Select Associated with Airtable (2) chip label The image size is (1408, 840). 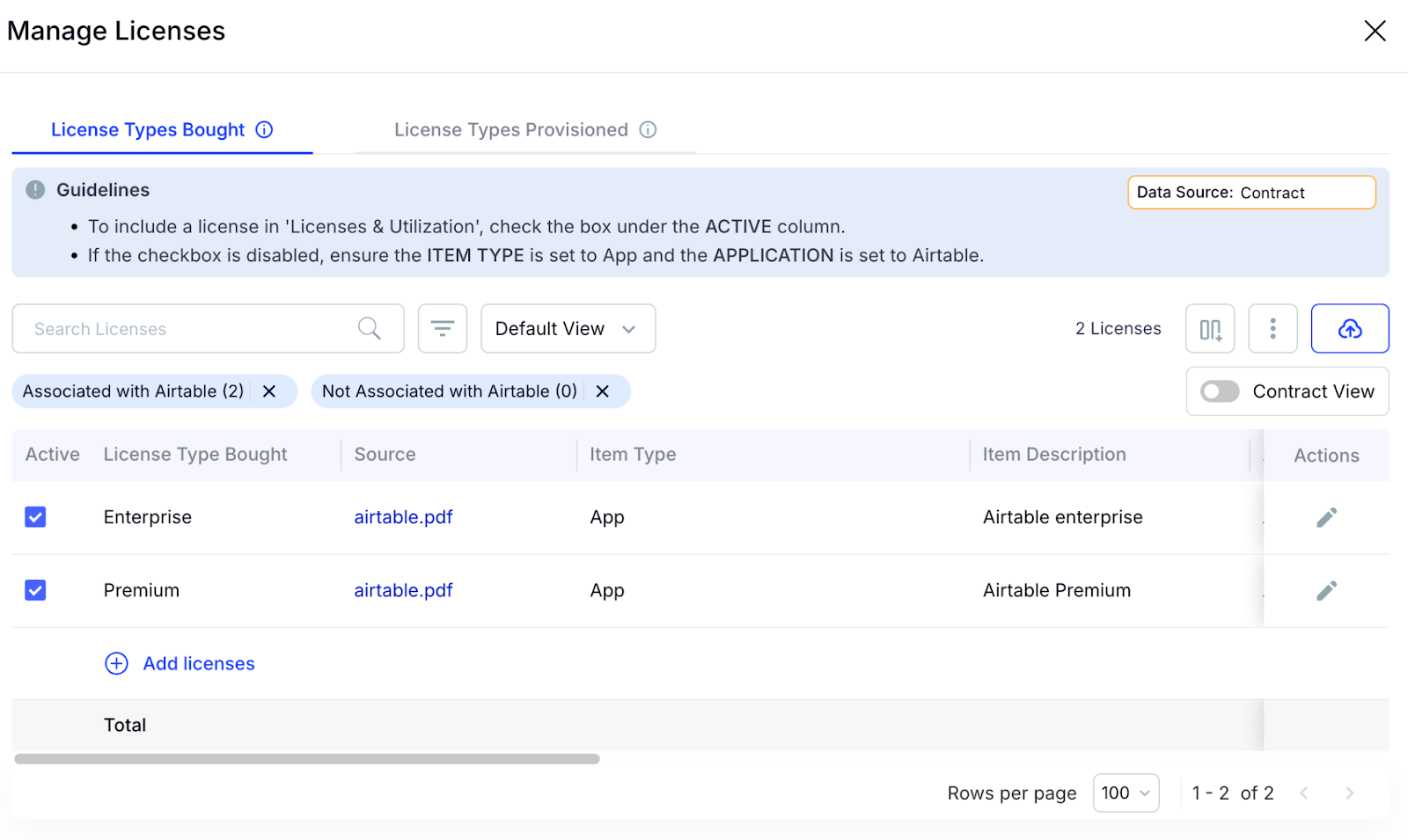point(133,391)
